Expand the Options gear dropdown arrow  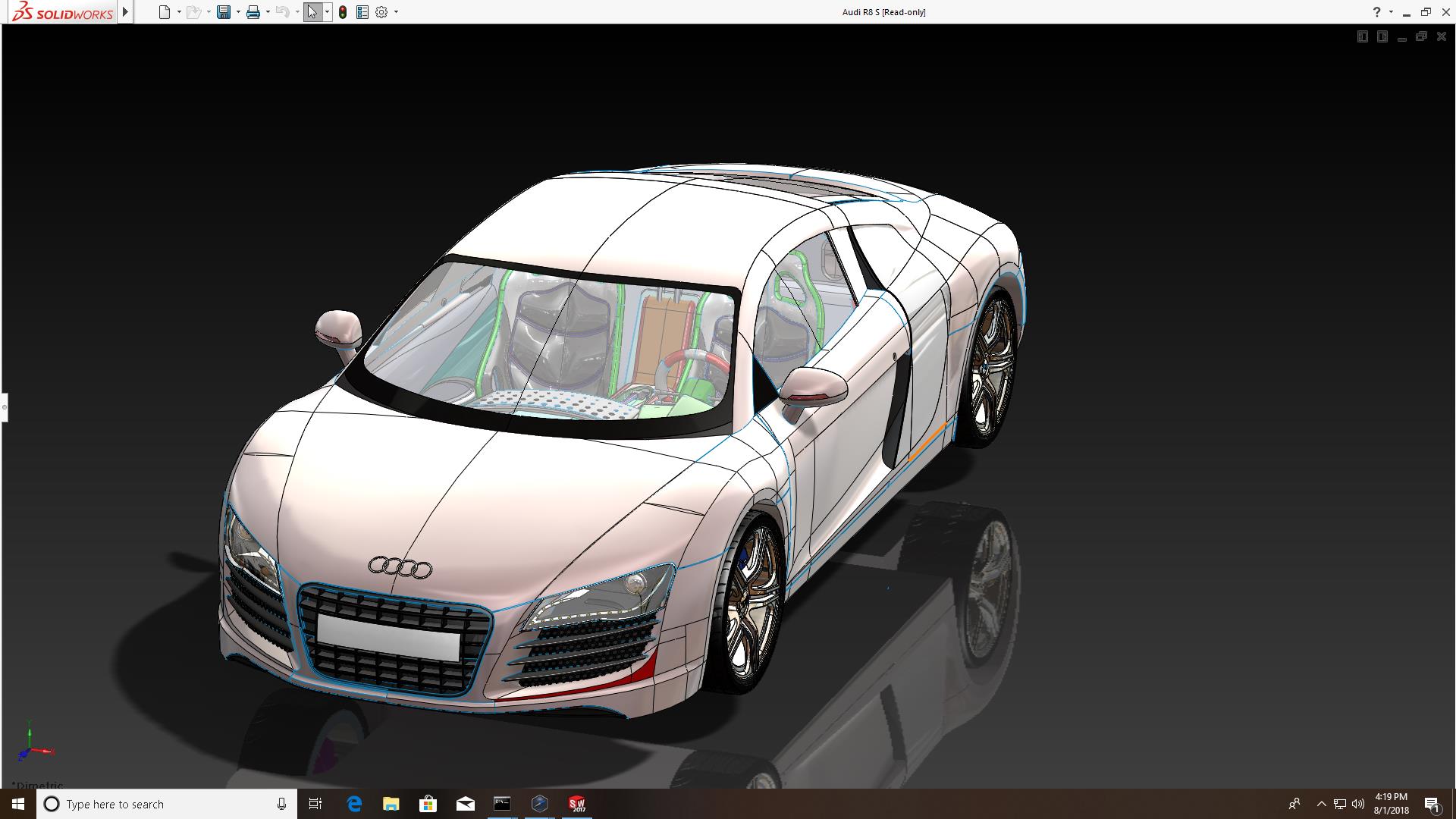click(396, 12)
